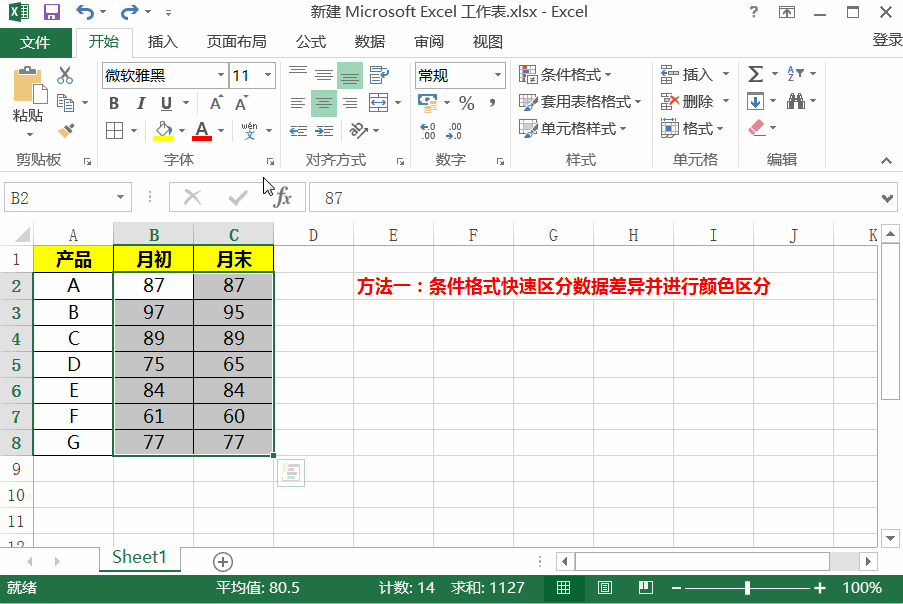The width and height of the screenshot is (903, 604).
Task: Click the 格式 cells button
Action: (x=692, y=128)
